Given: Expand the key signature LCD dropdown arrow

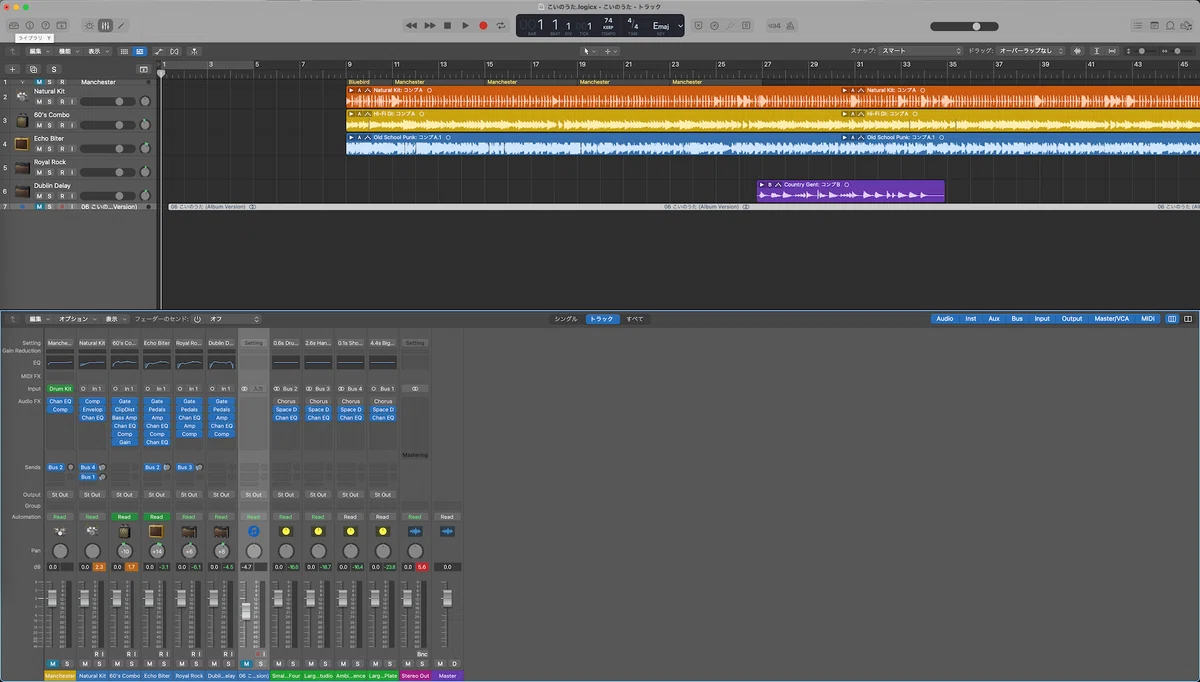Looking at the screenshot, I should tap(681, 25).
